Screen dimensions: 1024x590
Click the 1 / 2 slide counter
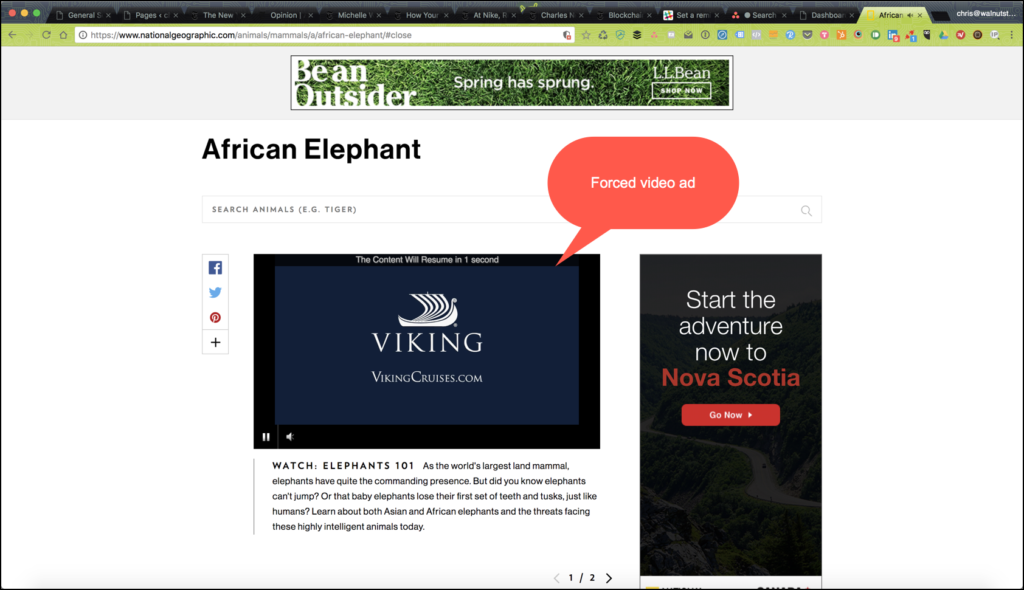[582, 578]
